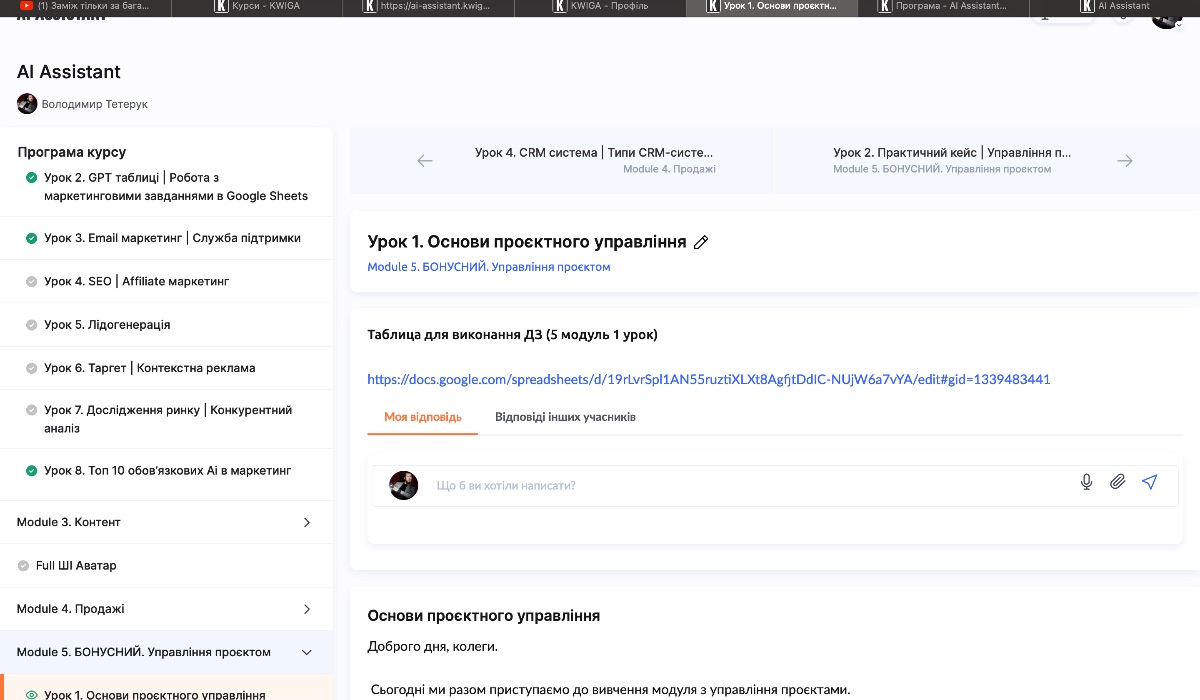Open Урок 8. Топ 10 обов'язкових AI lesson
Viewport: 1200px width, 700px height.
tap(166, 471)
